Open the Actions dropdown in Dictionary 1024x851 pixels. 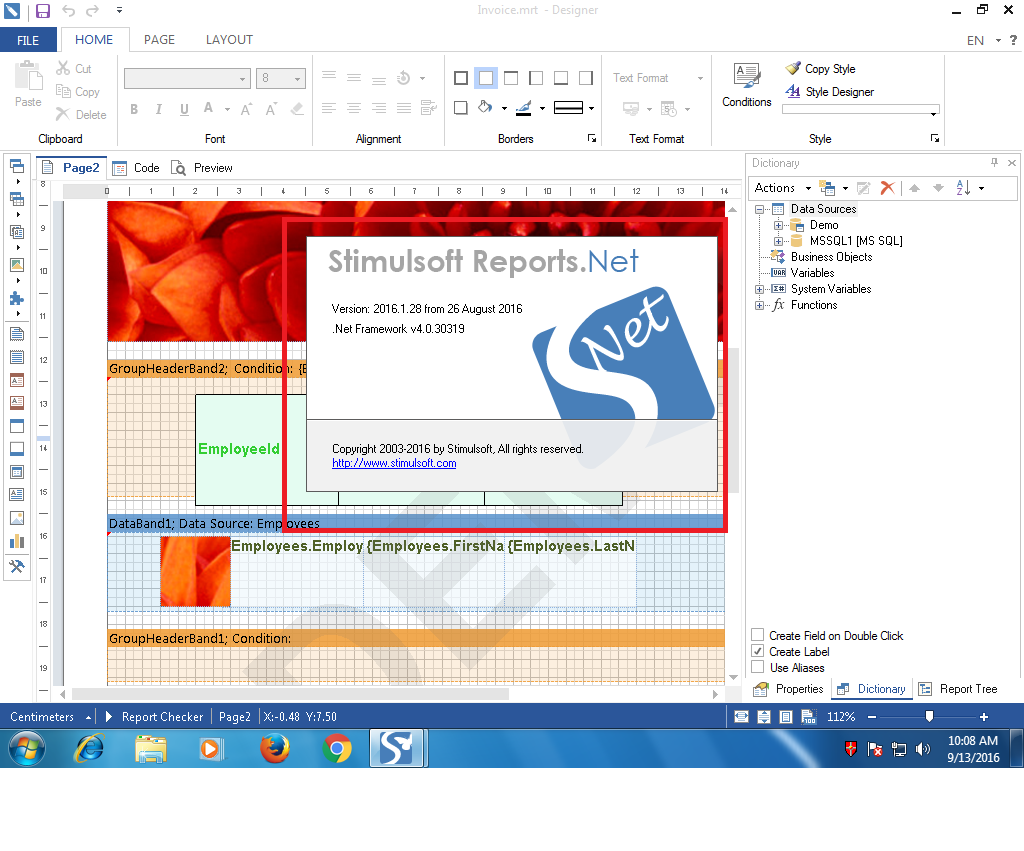[782, 188]
